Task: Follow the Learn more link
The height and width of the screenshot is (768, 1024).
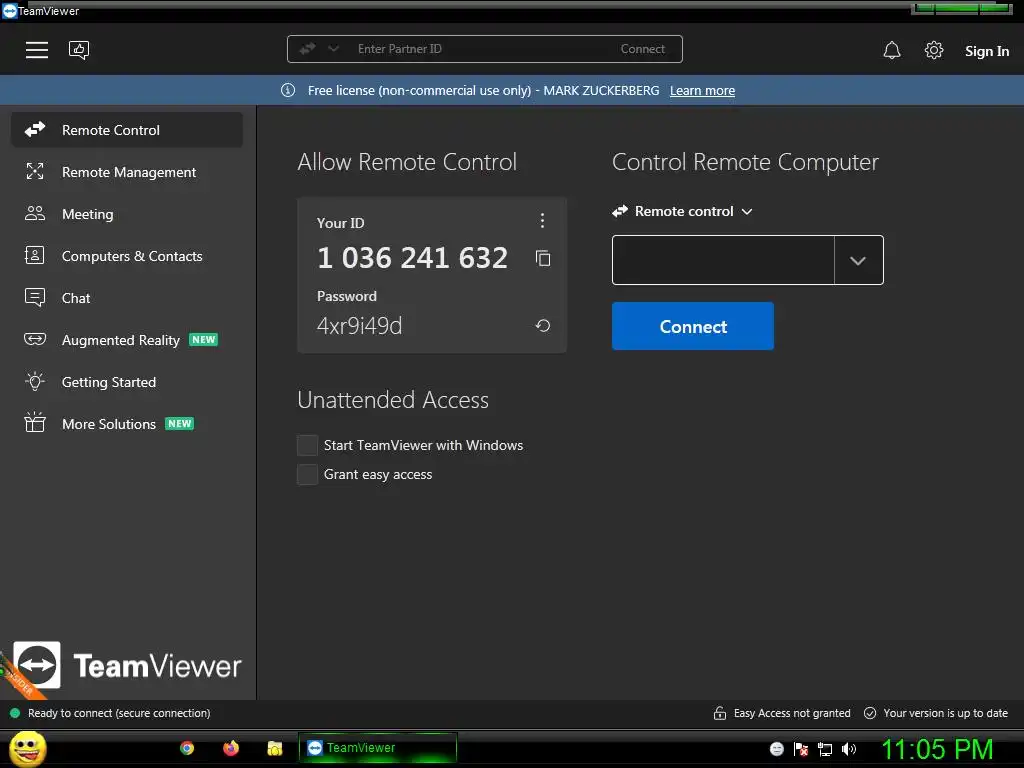Action: click(x=702, y=91)
